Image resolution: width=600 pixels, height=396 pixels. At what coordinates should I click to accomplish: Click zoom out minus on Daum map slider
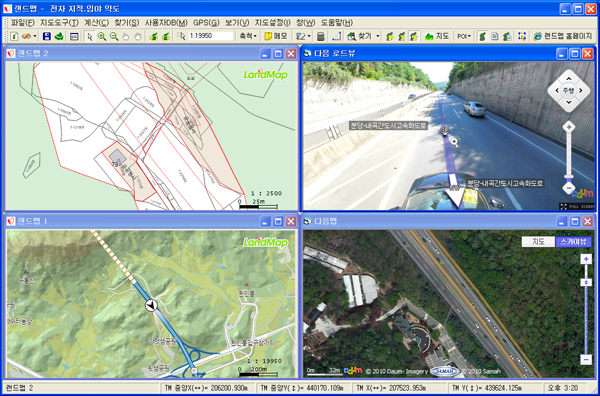pyautogui.click(x=586, y=360)
